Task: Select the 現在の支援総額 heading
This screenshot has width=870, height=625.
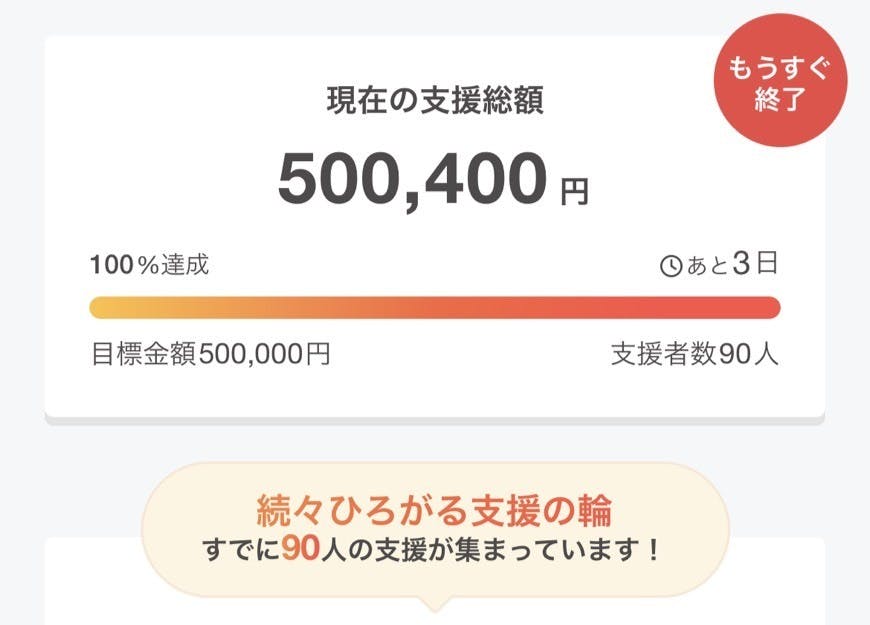Action: [x=435, y=101]
